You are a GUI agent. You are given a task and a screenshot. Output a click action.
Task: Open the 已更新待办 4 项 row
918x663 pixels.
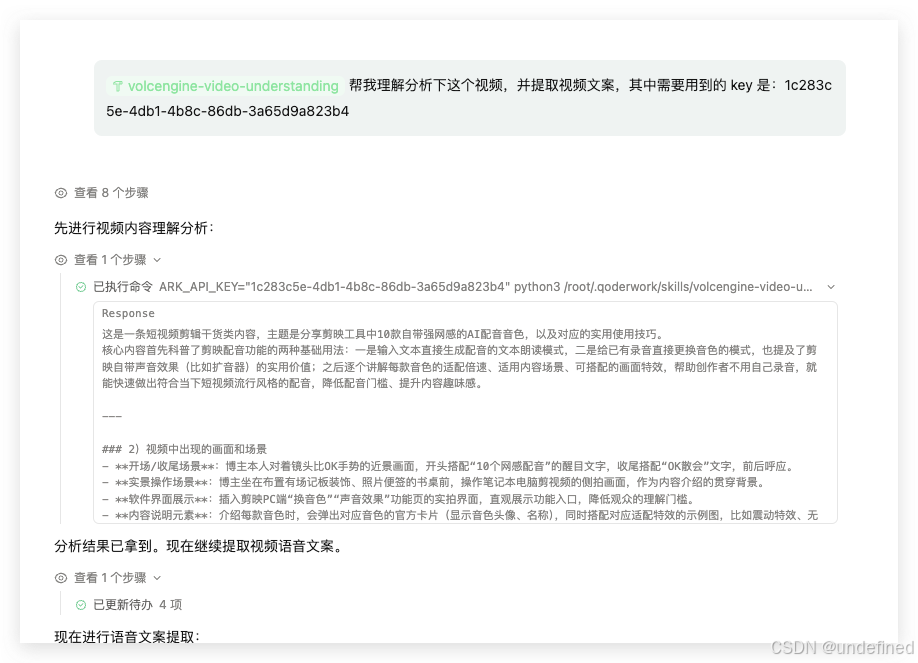pyautogui.click(x=129, y=604)
